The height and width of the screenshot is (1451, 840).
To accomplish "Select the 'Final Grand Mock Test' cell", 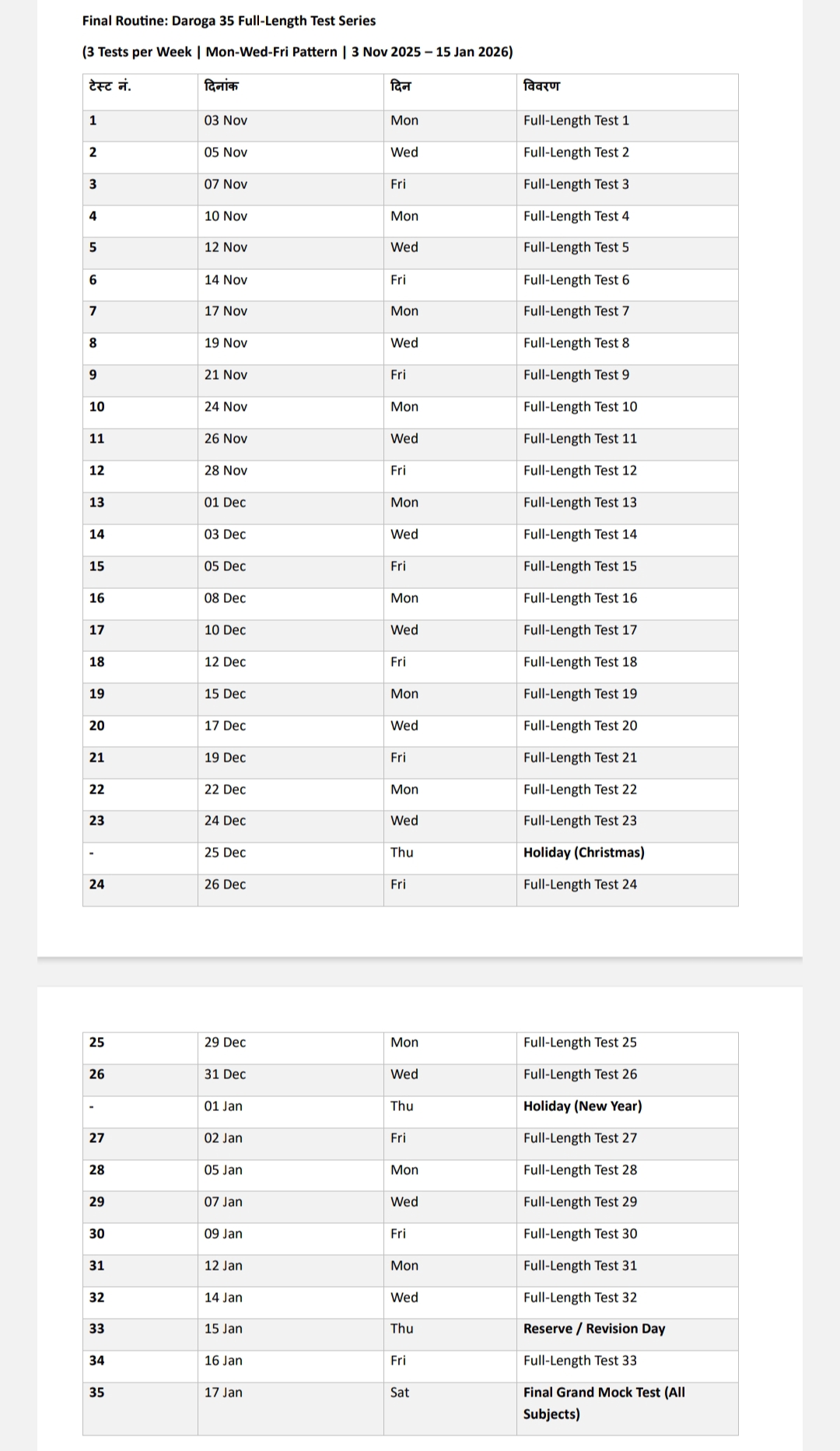I will click(x=604, y=1403).
